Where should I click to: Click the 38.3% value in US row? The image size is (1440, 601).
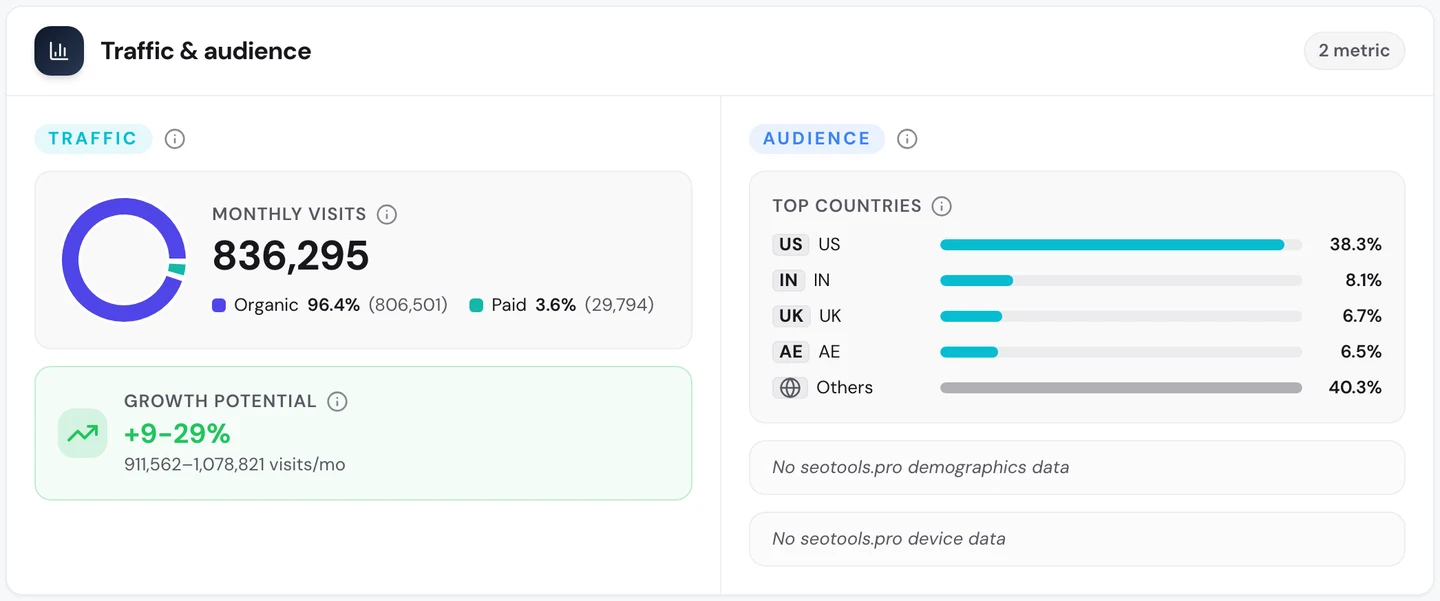[1355, 244]
